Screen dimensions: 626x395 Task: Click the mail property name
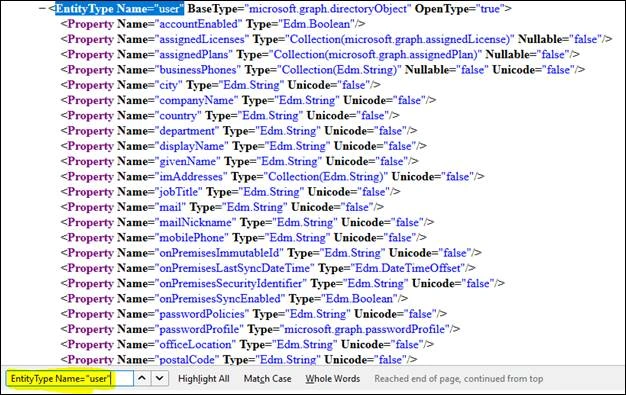pyautogui.click(x=170, y=207)
